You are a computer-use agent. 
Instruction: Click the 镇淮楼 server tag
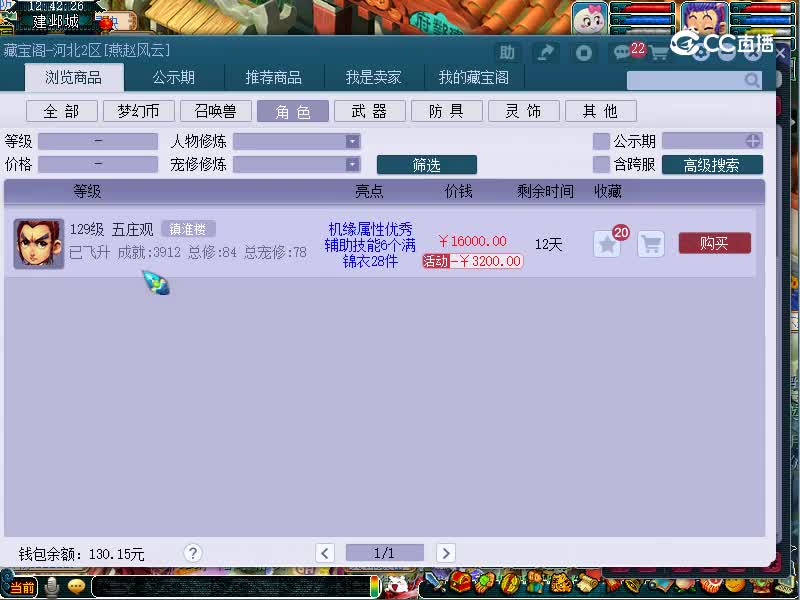(x=188, y=229)
